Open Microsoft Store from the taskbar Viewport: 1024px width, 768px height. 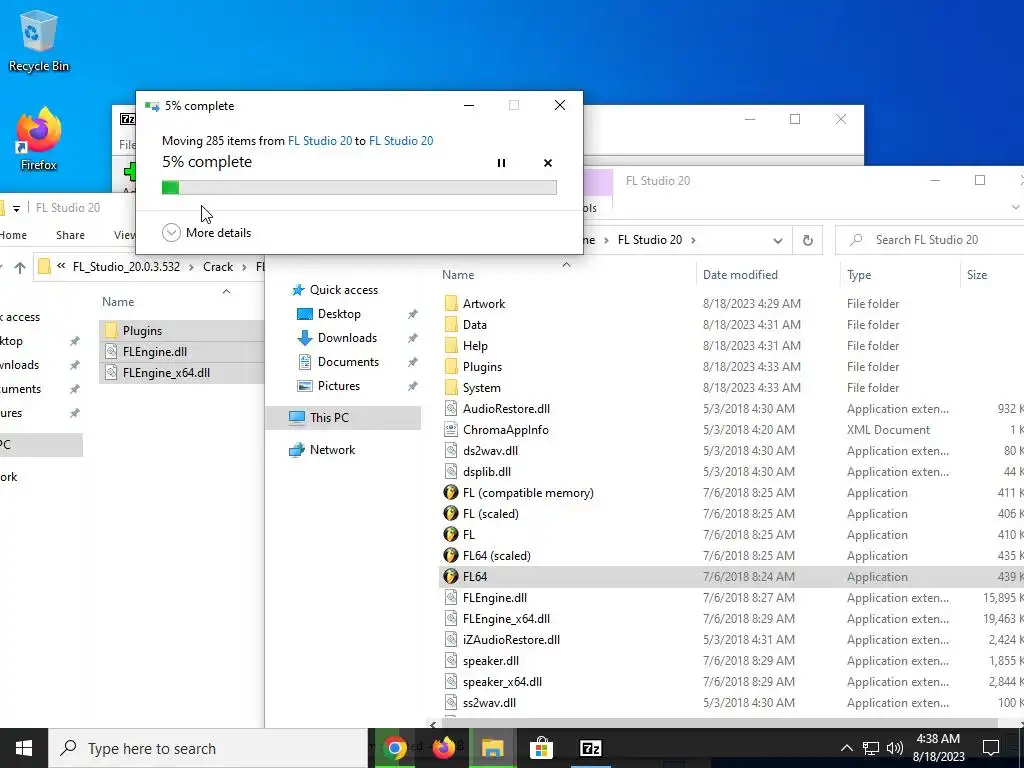click(541, 748)
